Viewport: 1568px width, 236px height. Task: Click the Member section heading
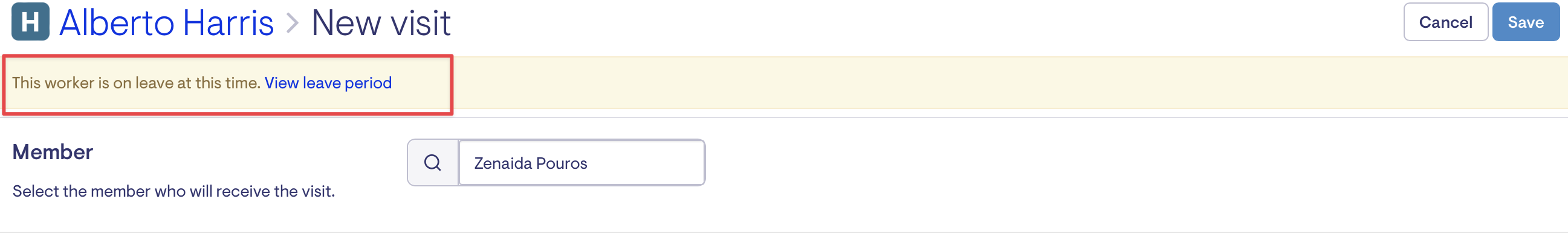pos(53,152)
